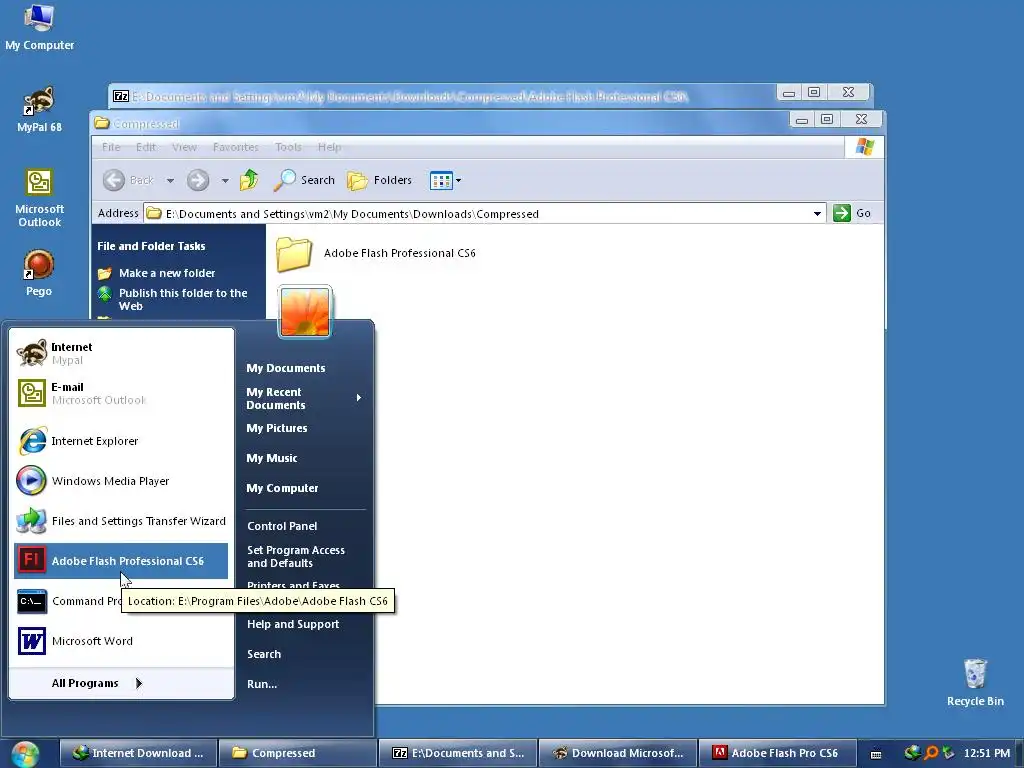Viewport: 1024px width, 768px height.
Task: Switch to Download Microsoft taskbar button
Action: 617,753
